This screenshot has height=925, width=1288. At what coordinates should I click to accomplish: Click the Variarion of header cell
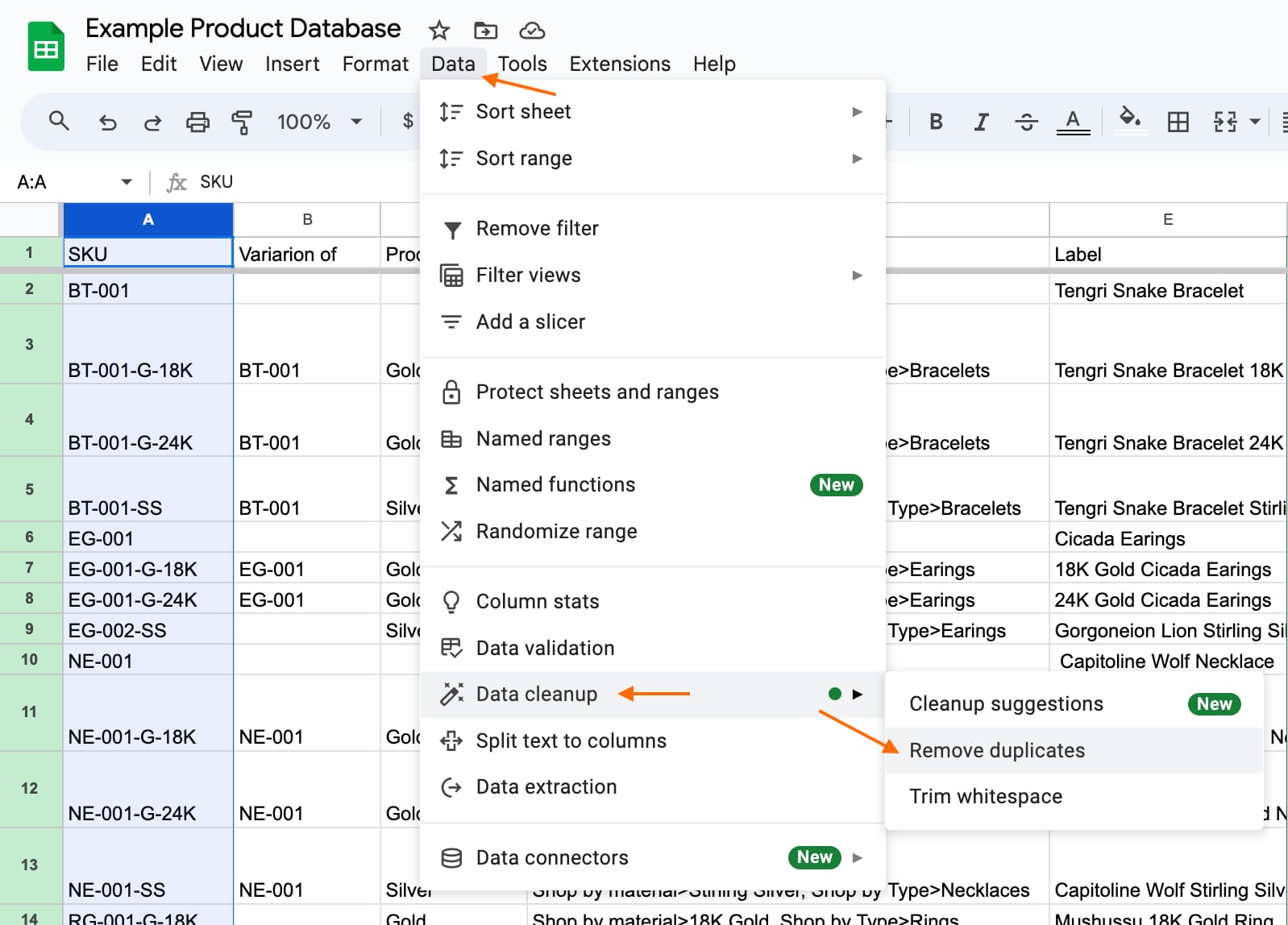(x=307, y=253)
